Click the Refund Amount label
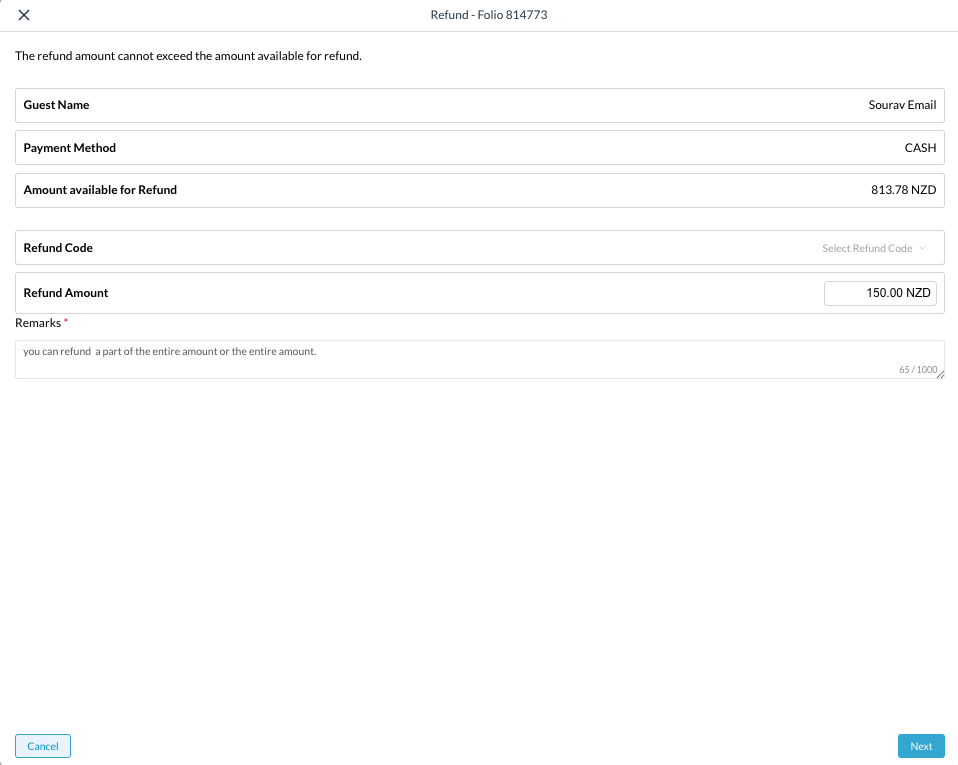This screenshot has width=958, height=765. (x=66, y=293)
